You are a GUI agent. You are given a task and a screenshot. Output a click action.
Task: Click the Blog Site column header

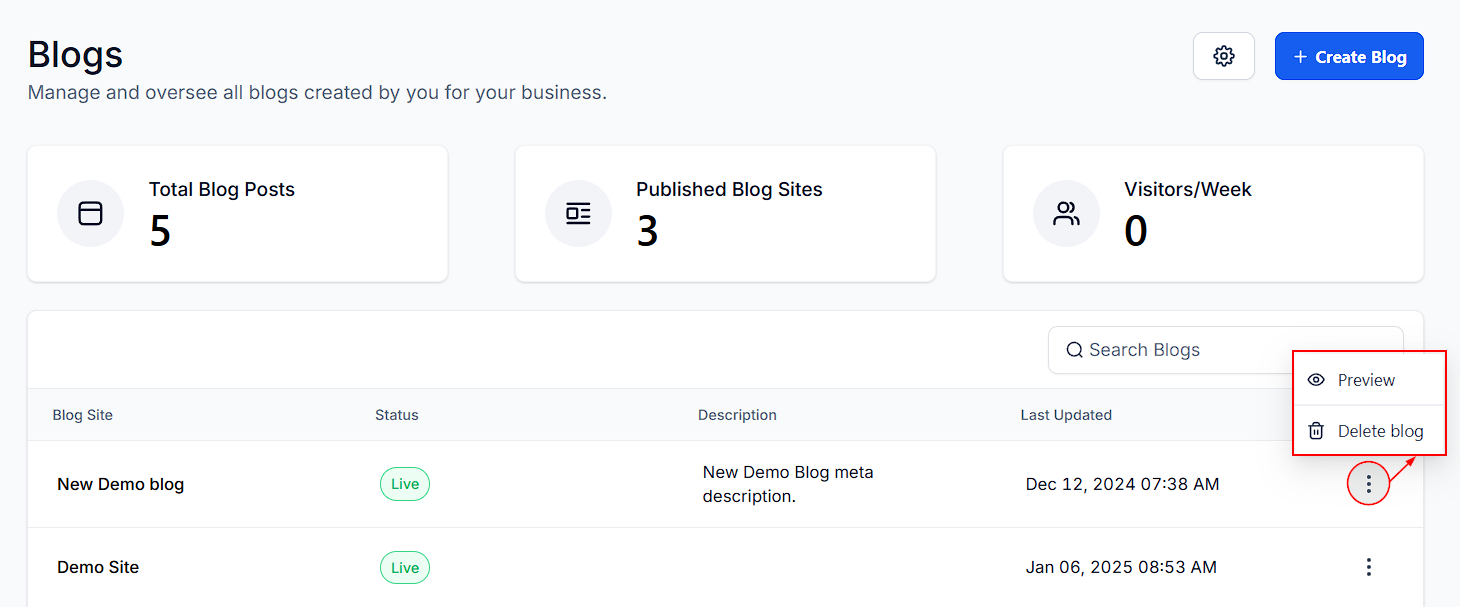pos(83,415)
